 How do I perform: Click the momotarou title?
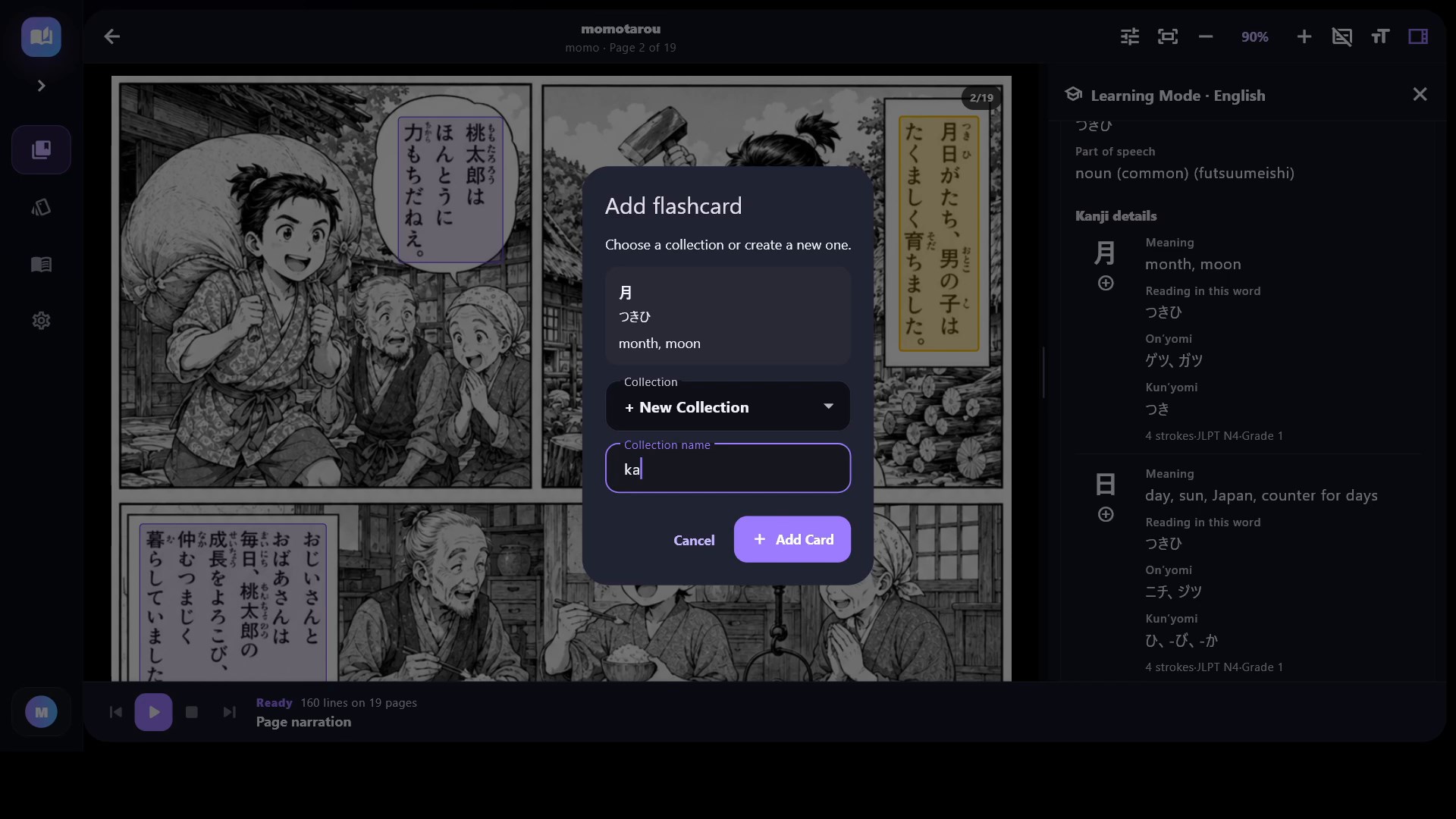[x=620, y=29]
